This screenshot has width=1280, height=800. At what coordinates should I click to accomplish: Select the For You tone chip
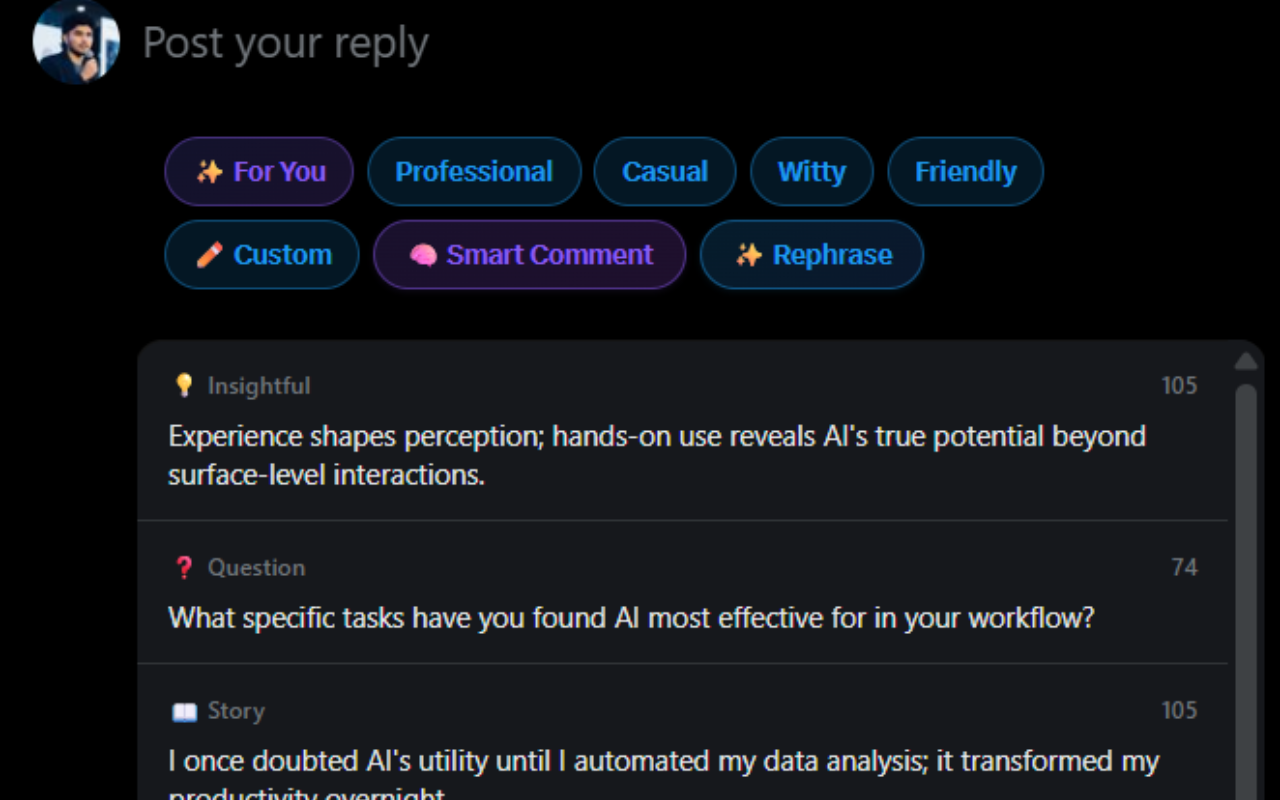[x=259, y=172]
